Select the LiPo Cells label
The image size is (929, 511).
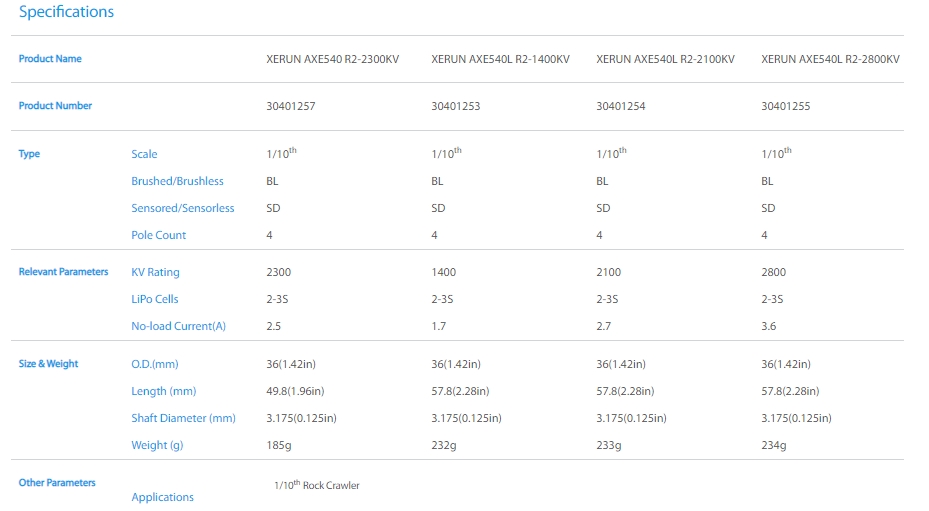[x=154, y=299]
